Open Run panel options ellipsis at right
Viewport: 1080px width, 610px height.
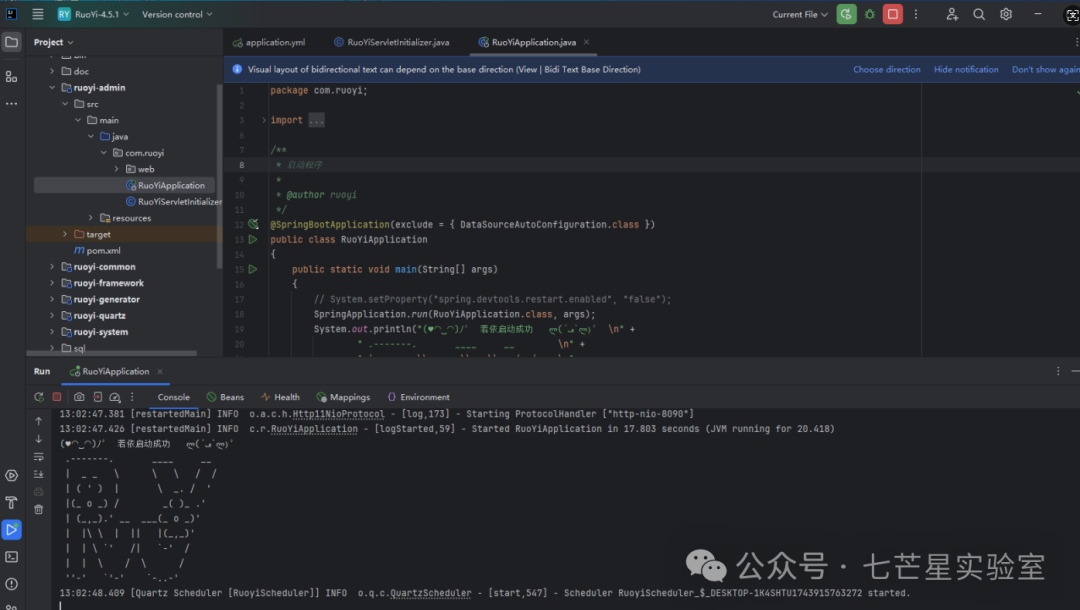1058,371
